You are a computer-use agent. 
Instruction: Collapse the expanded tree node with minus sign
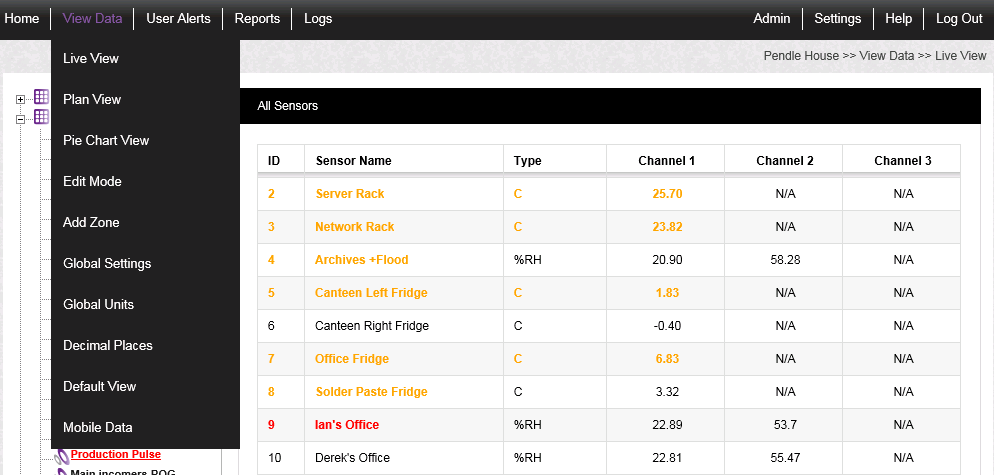tap(20, 117)
